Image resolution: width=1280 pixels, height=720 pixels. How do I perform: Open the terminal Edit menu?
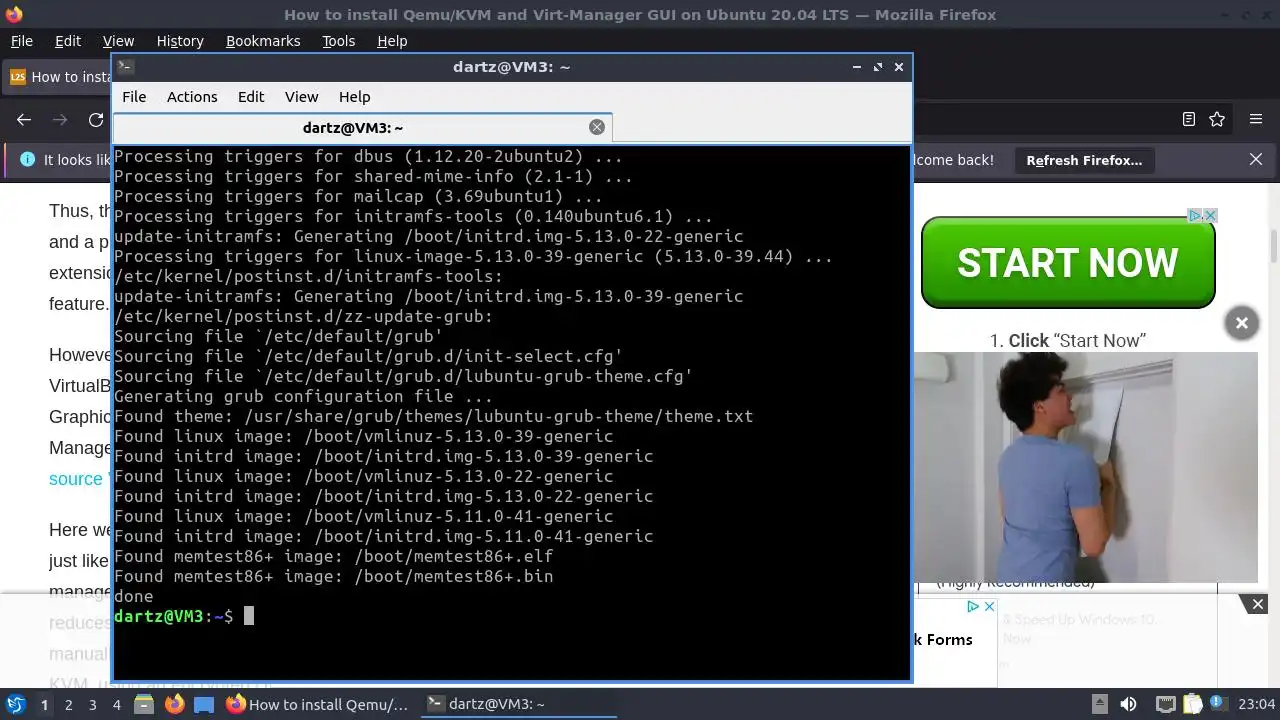251,97
